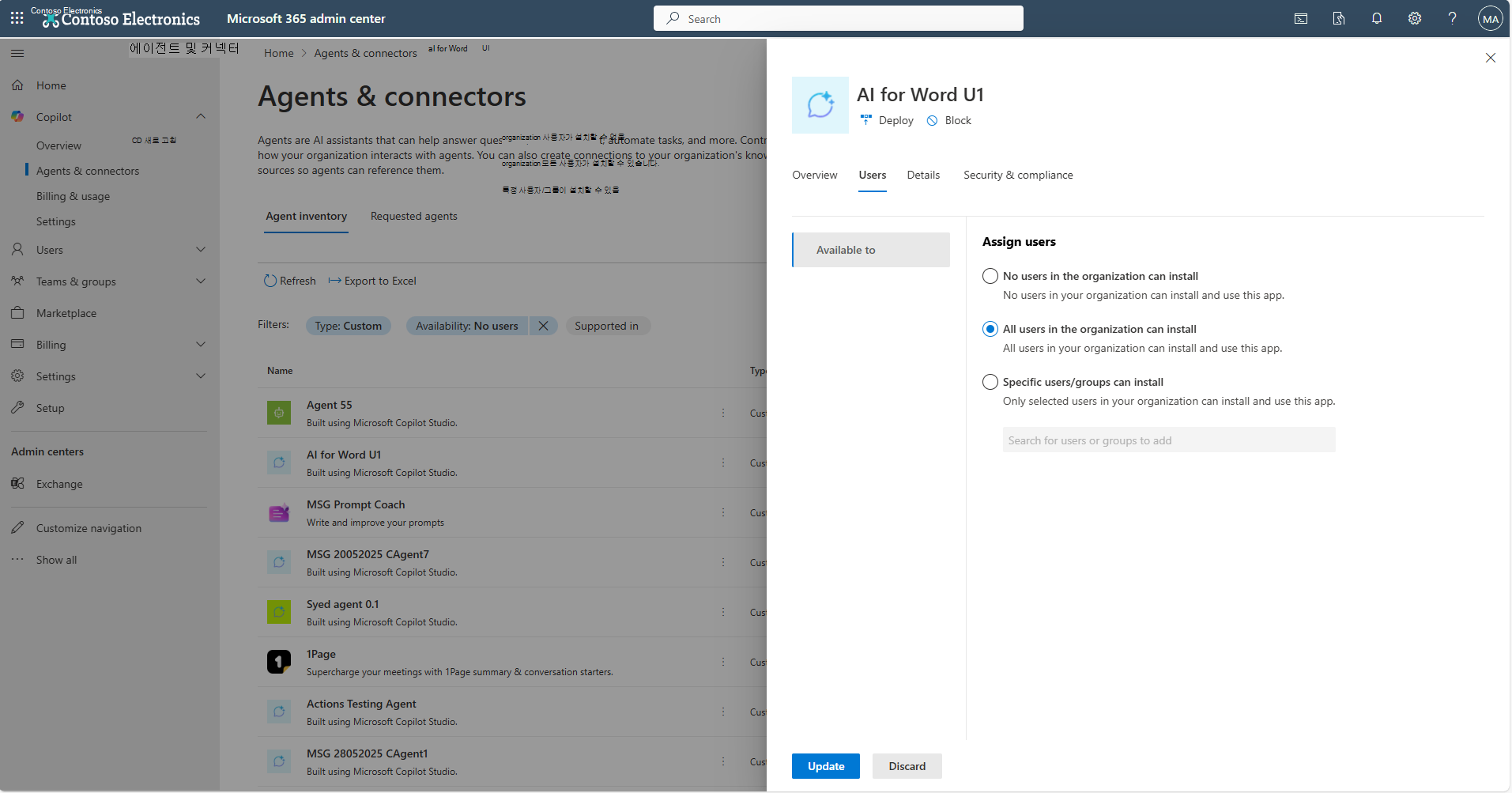Collapse the Copilot navigation section
Viewport: 1512px width, 793px height.
201,117
